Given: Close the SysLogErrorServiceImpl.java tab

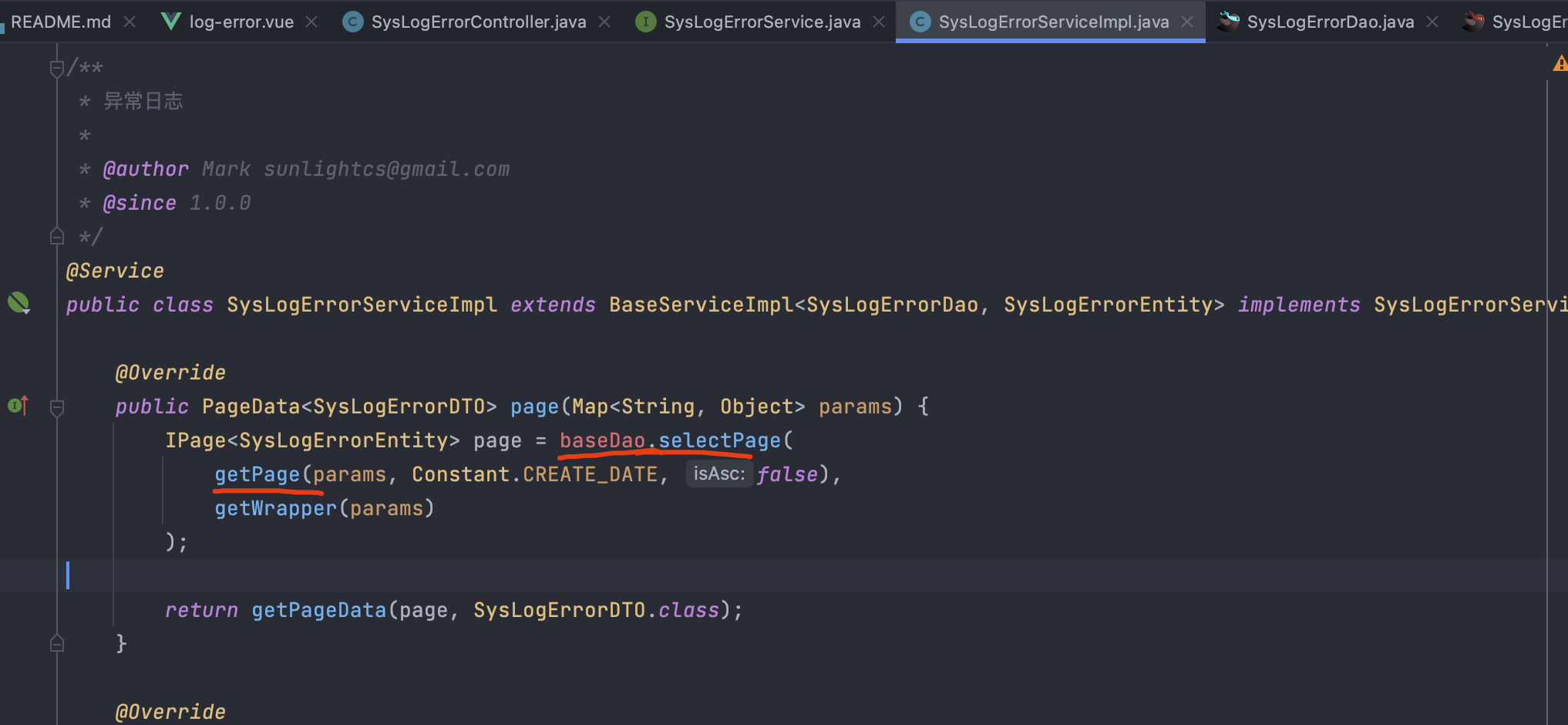Looking at the screenshot, I should (1187, 22).
